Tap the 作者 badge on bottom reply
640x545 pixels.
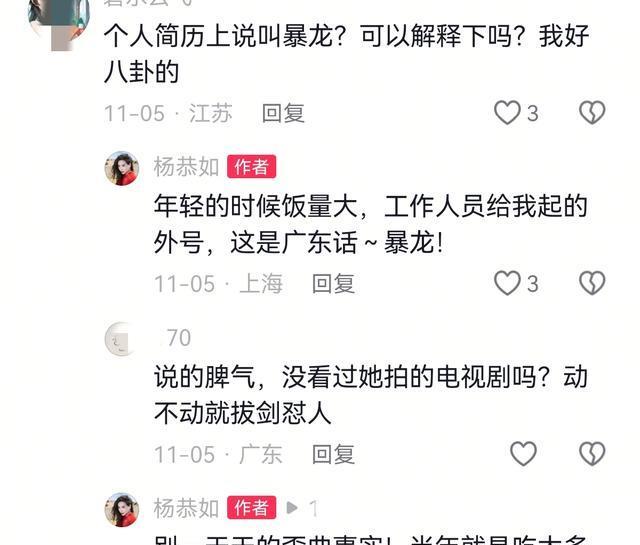pos(251,508)
